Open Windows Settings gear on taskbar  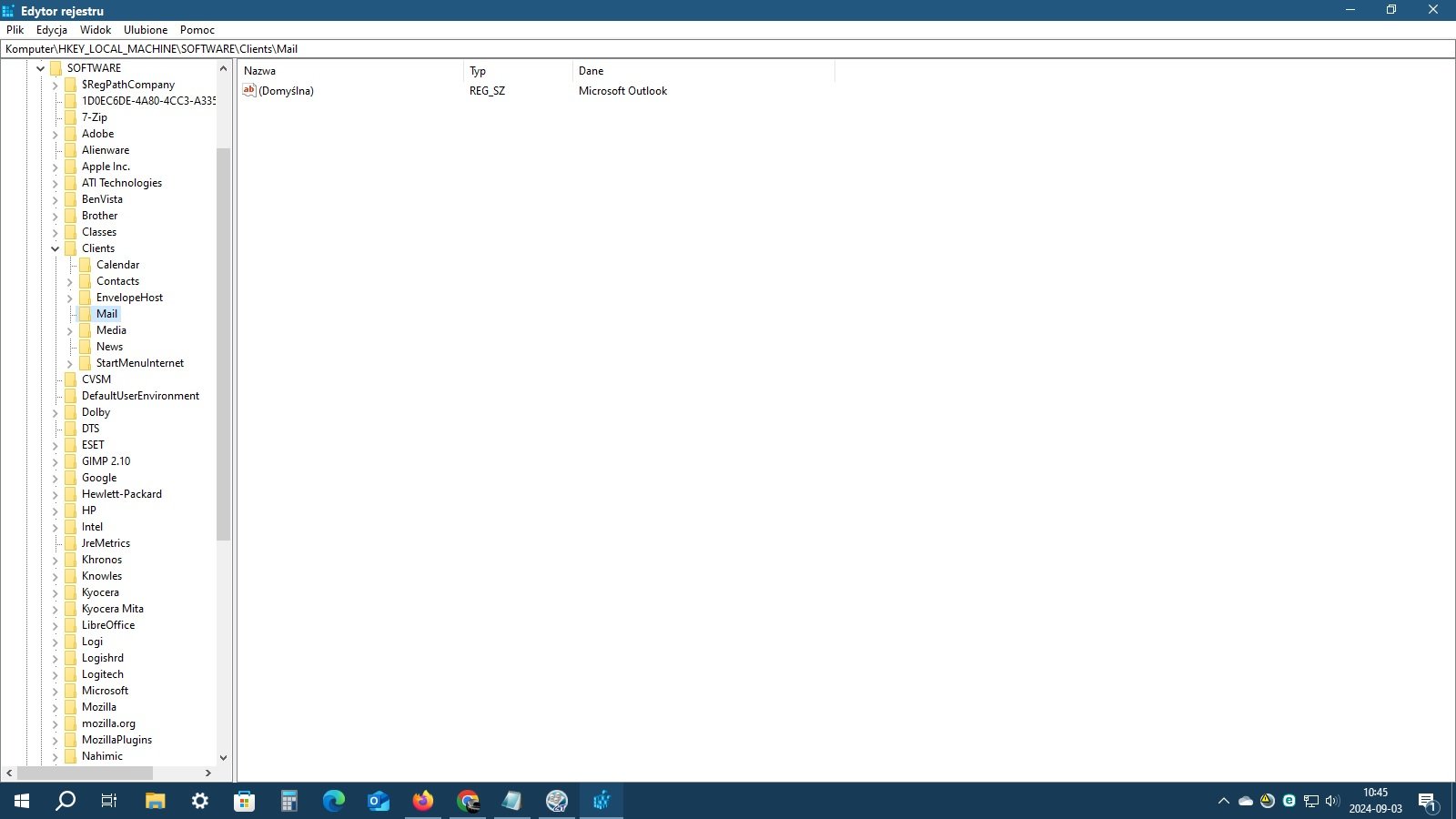(200, 801)
